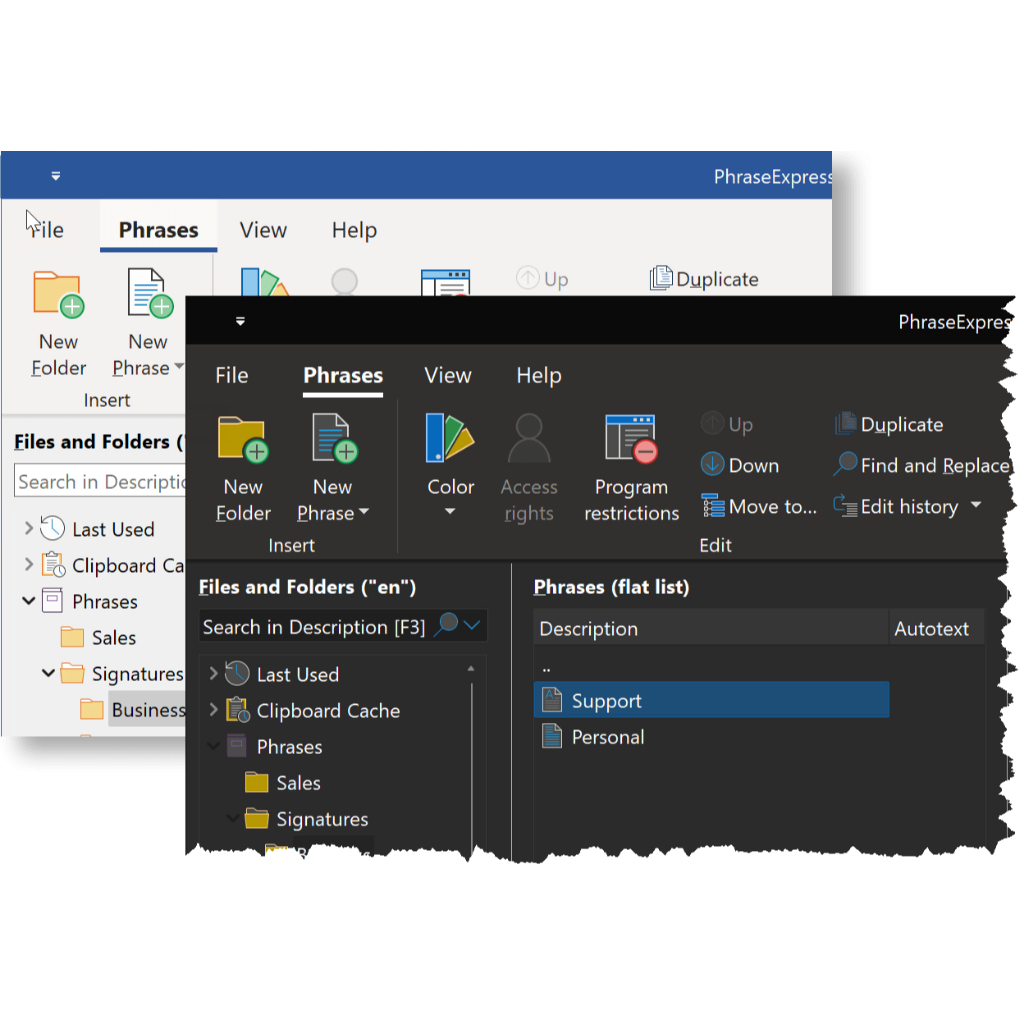Image resolution: width=1024 pixels, height=1024 pixels.
Task: Open File tab in dark window
Action: coord(232,376)
